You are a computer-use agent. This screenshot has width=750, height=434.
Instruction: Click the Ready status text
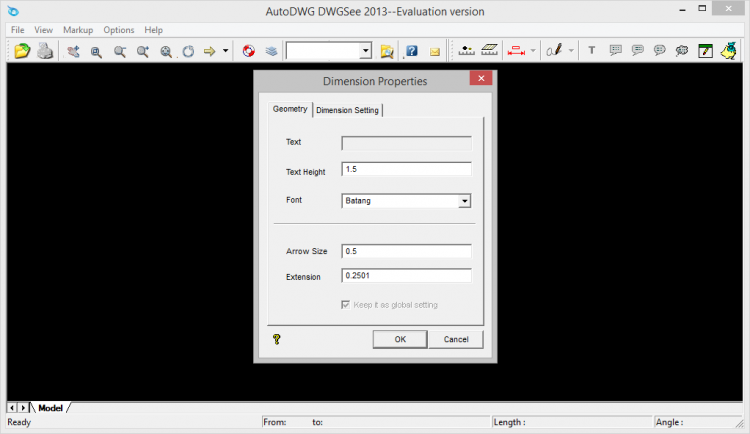point(19,422)
